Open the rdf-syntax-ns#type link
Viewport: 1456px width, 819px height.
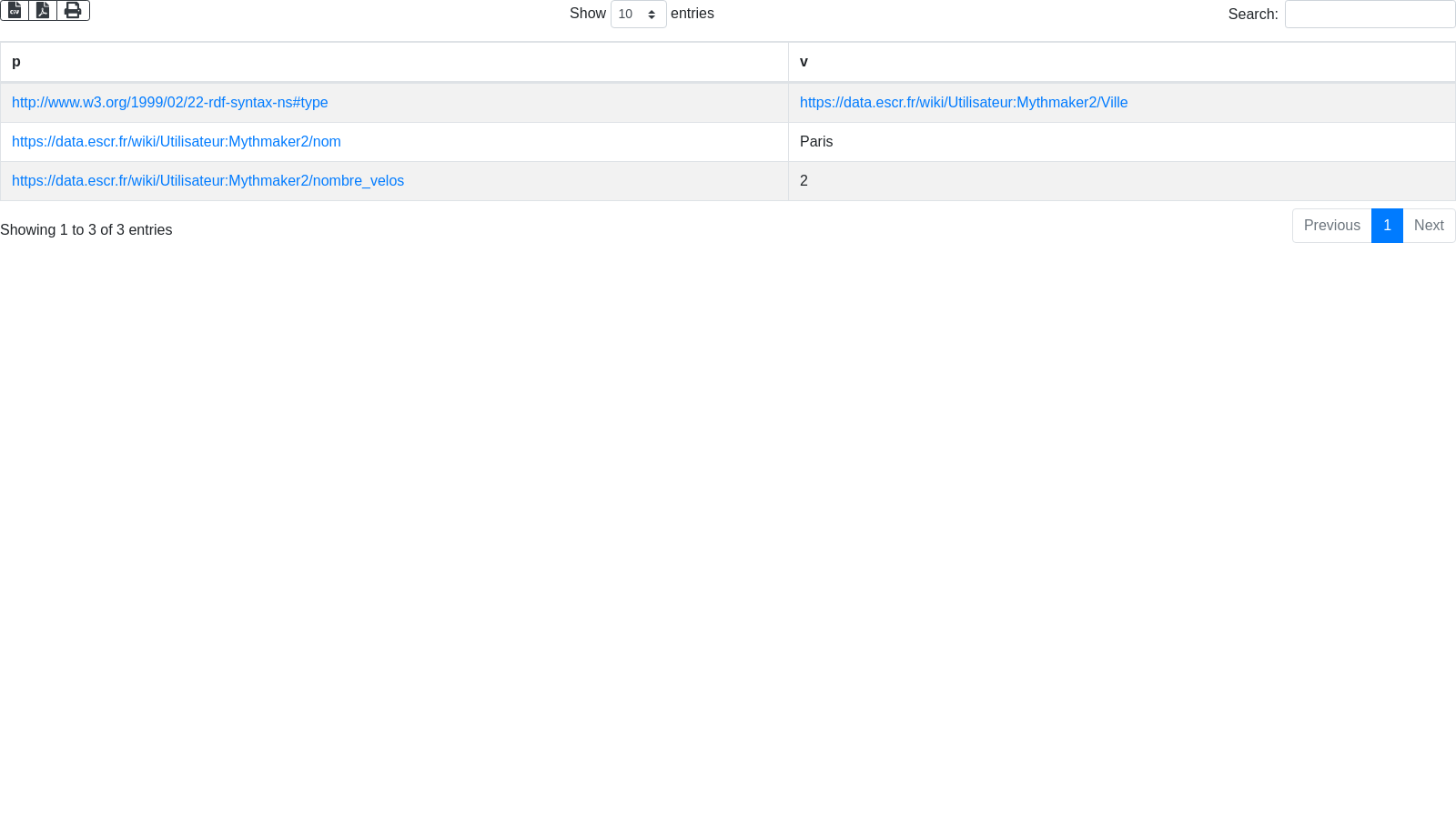coord(169,103)
